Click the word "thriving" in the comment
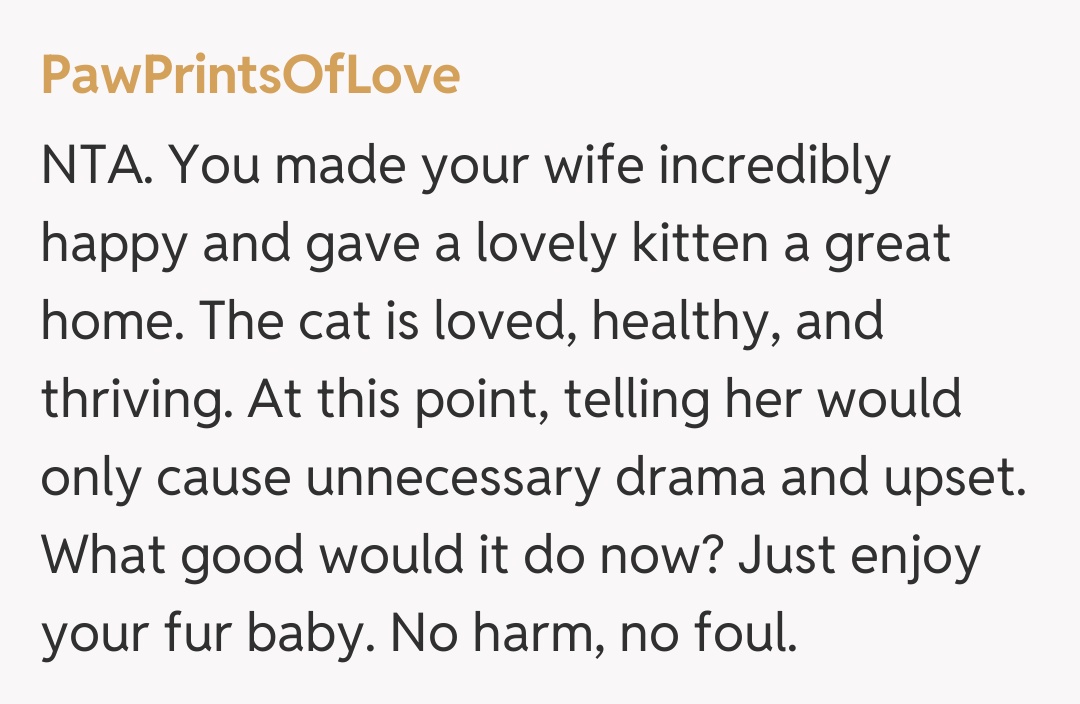1080x704 pixels. pos(134,399)
